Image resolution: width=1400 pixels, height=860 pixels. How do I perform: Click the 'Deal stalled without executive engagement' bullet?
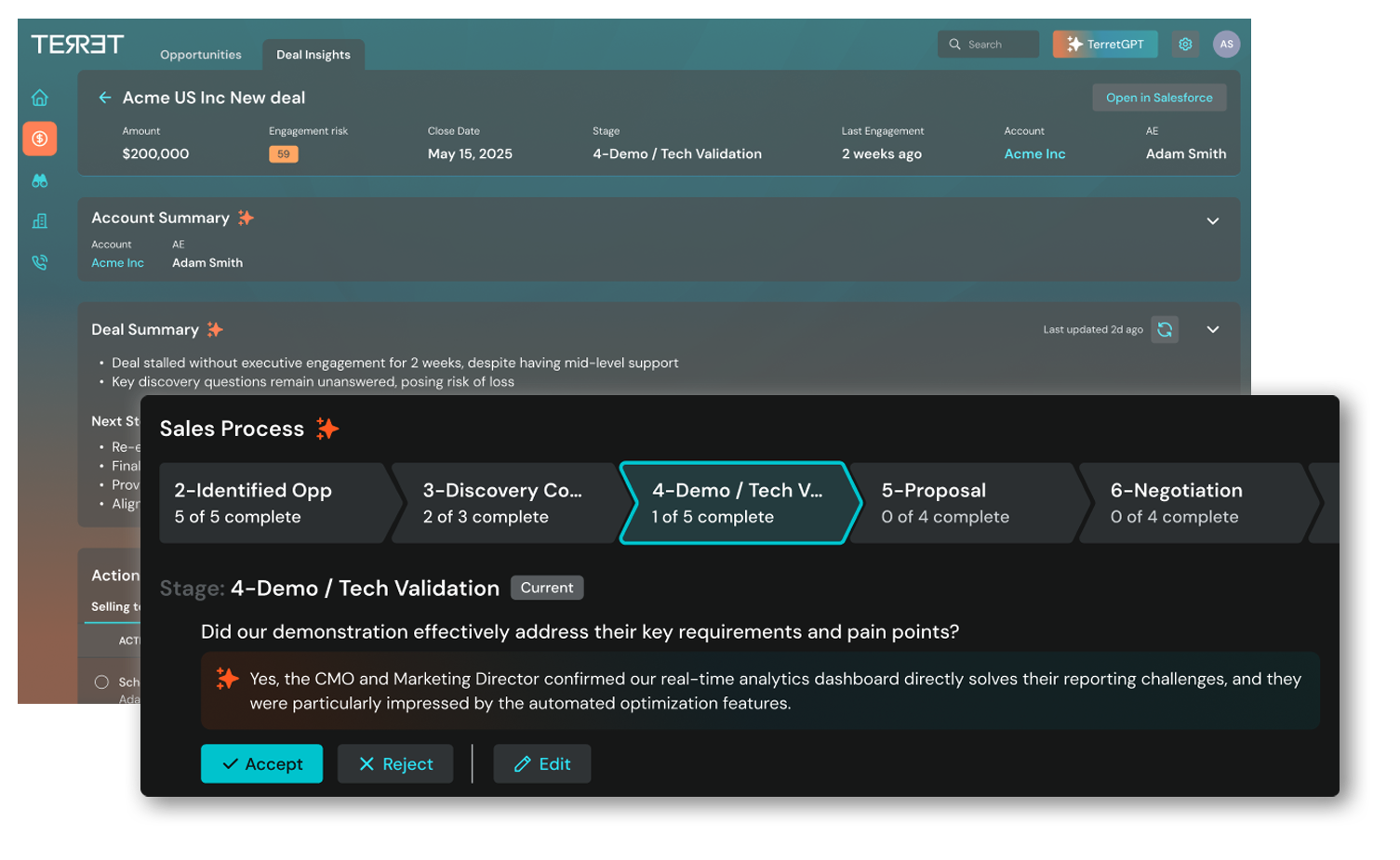[x=395, y=363]
